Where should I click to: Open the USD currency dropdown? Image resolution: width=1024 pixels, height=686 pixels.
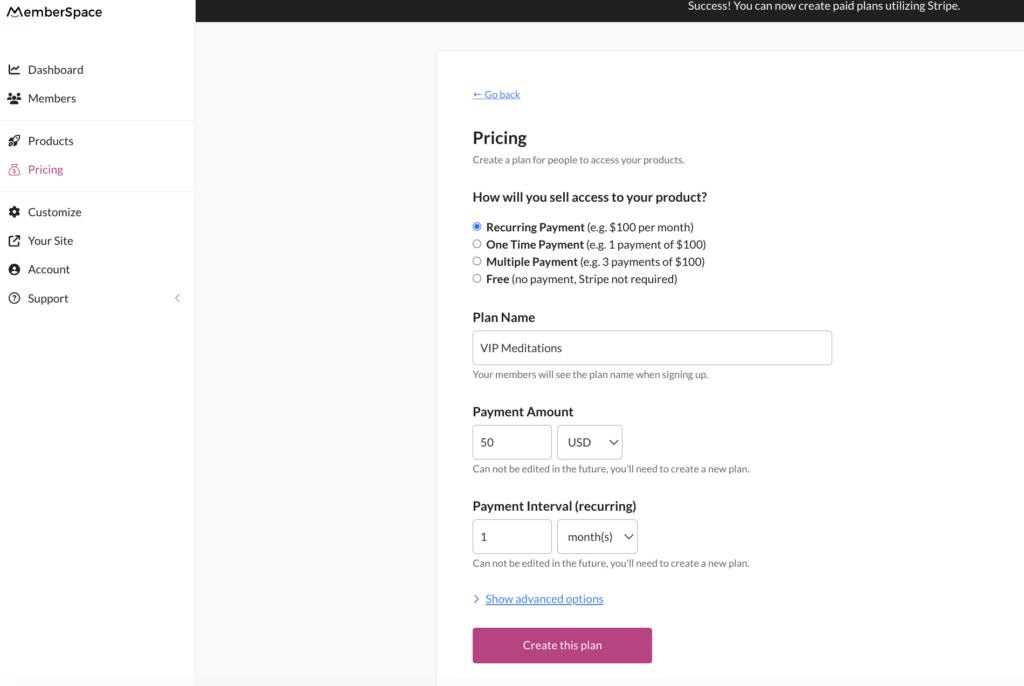pyautogui.click(x=589, y=442)
